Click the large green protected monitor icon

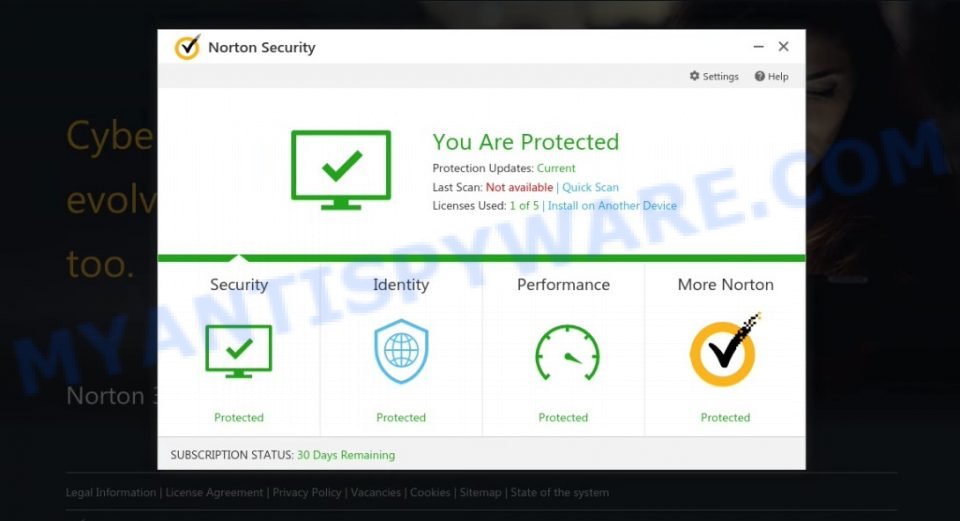[x=341, y=170]
